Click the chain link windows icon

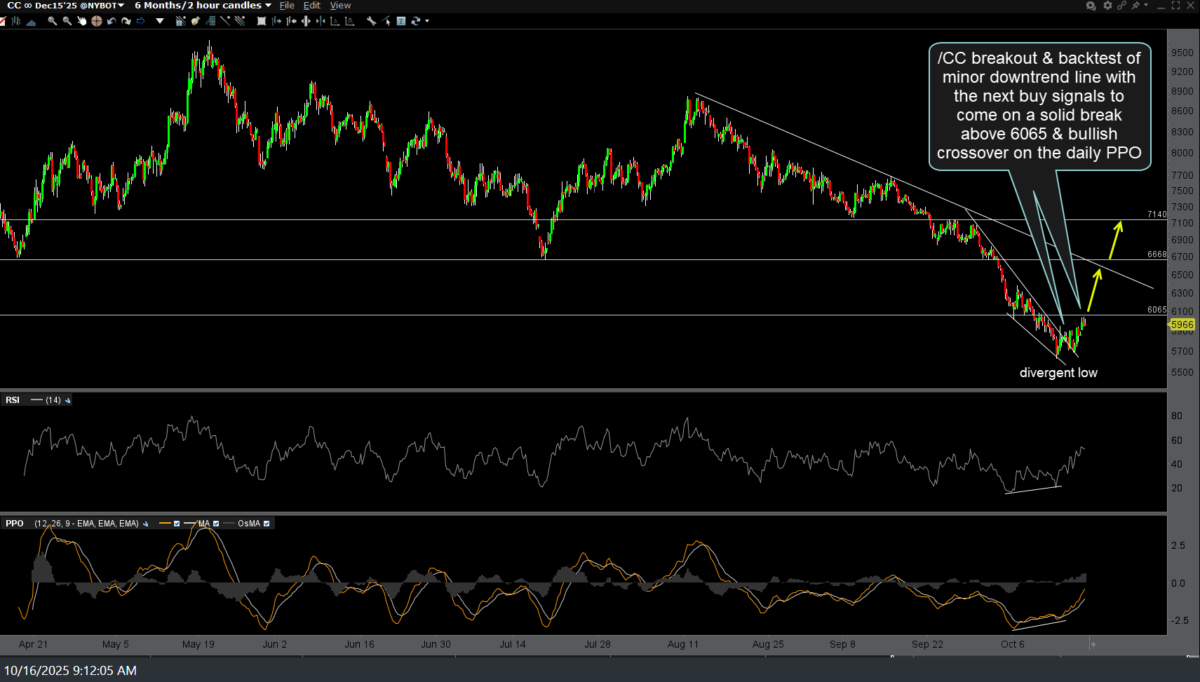click(x=1121, y=6)
